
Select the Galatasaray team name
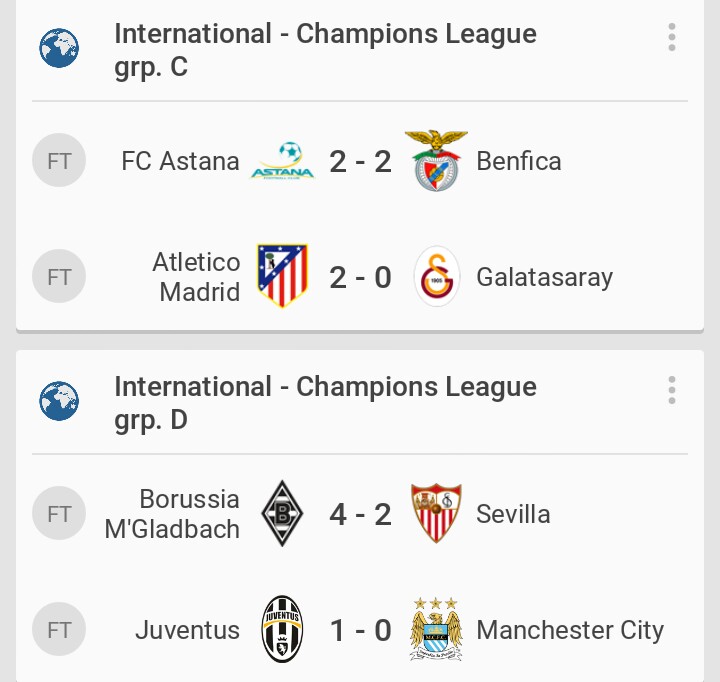544,277
